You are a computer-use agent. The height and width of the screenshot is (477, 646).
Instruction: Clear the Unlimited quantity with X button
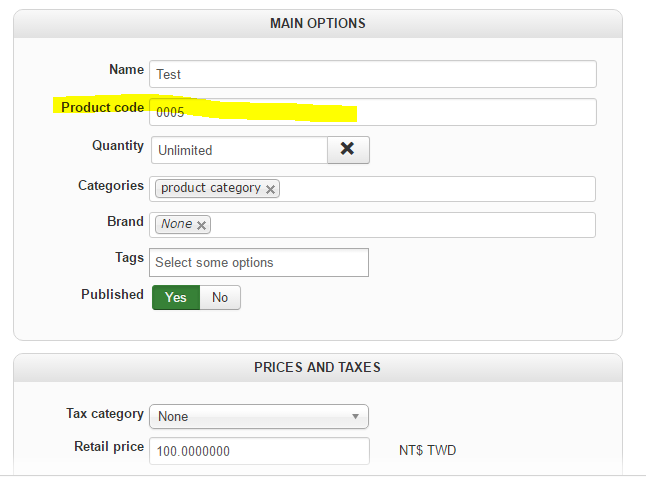pyautogui.click(x=348, y=149)
